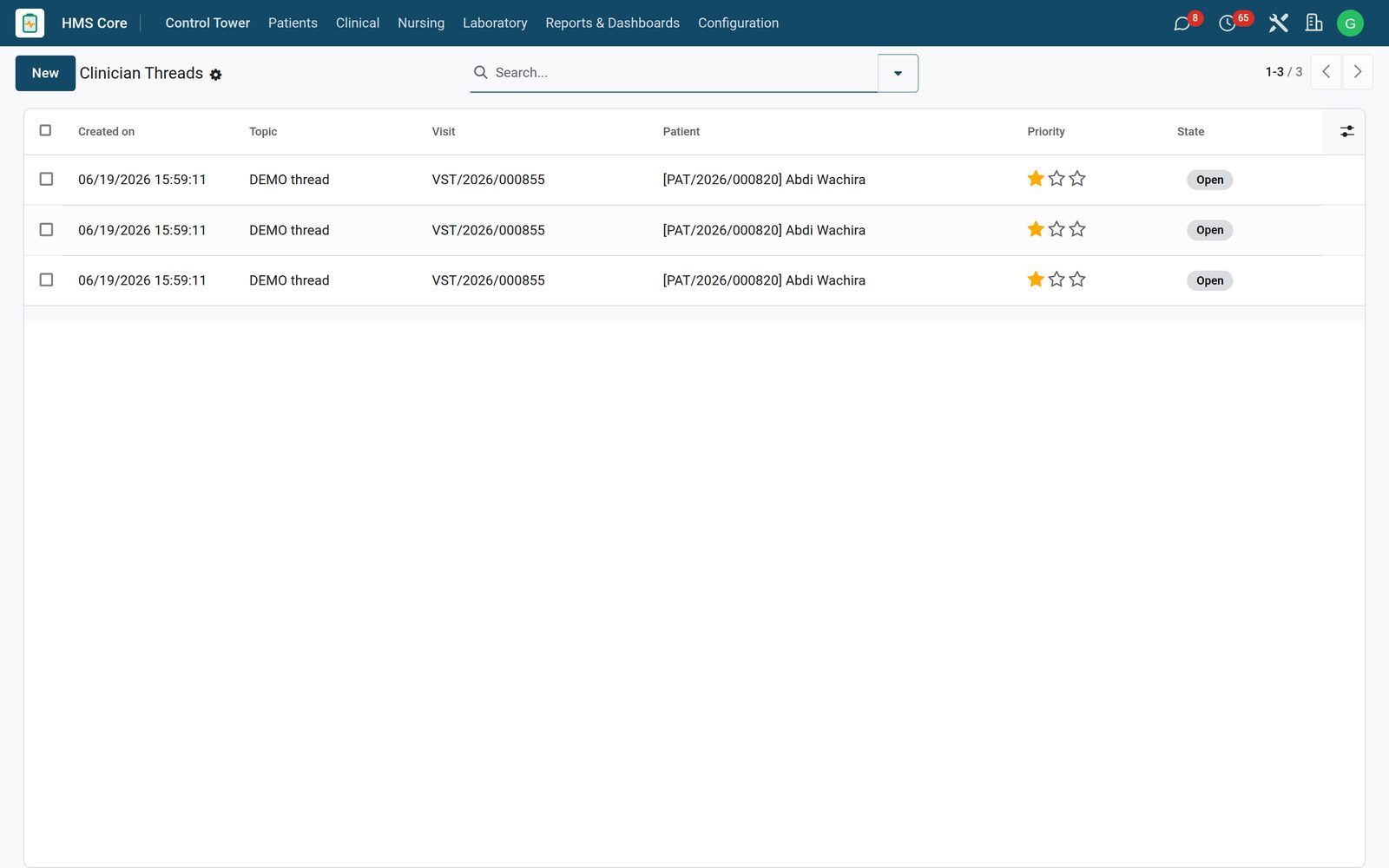
Task: Go to next page with right chevron
Action: click(x=1358, y=72)
